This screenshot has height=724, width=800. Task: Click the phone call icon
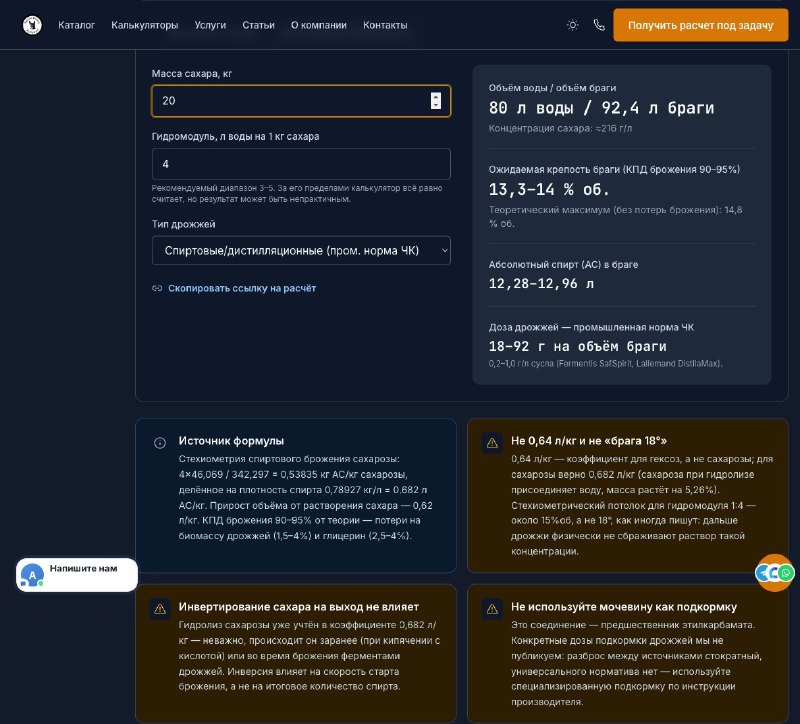point(599,25)
